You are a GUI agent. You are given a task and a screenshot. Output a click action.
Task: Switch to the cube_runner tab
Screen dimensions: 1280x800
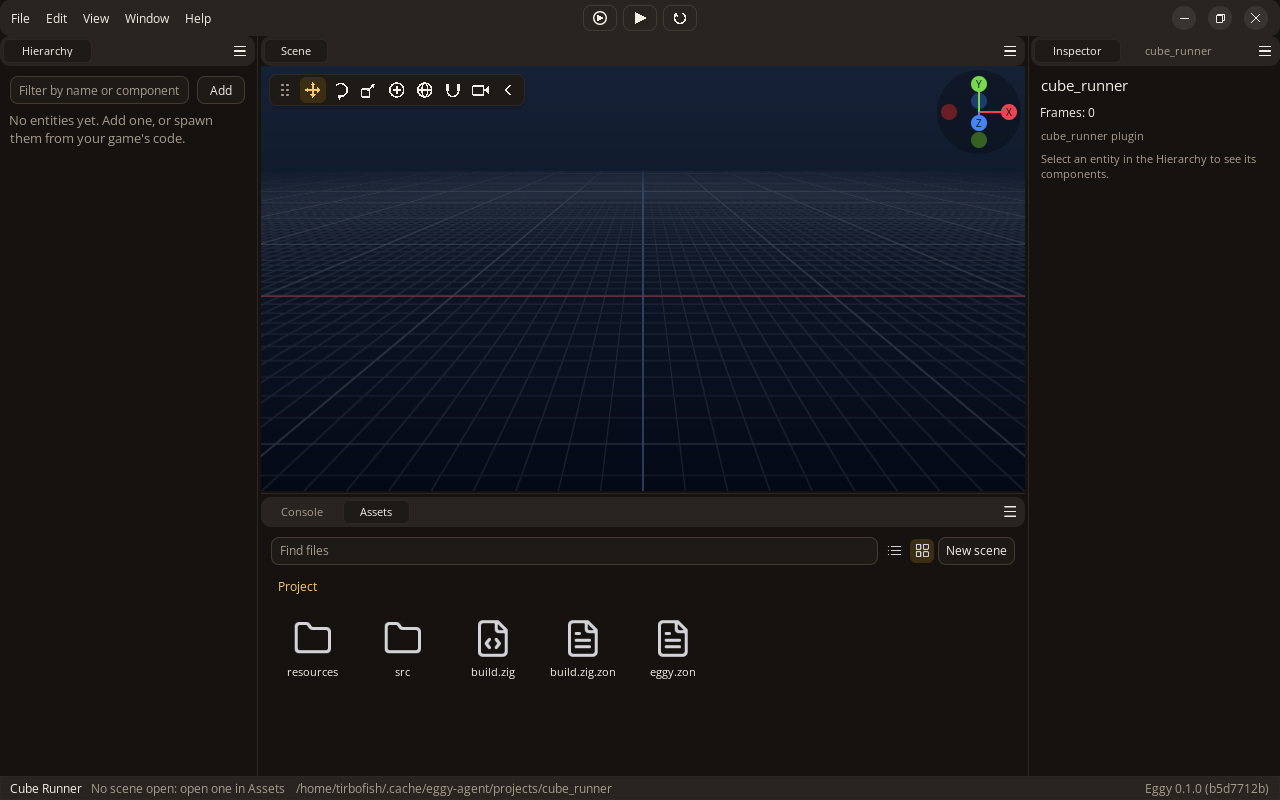click(x=1178, y=51)
